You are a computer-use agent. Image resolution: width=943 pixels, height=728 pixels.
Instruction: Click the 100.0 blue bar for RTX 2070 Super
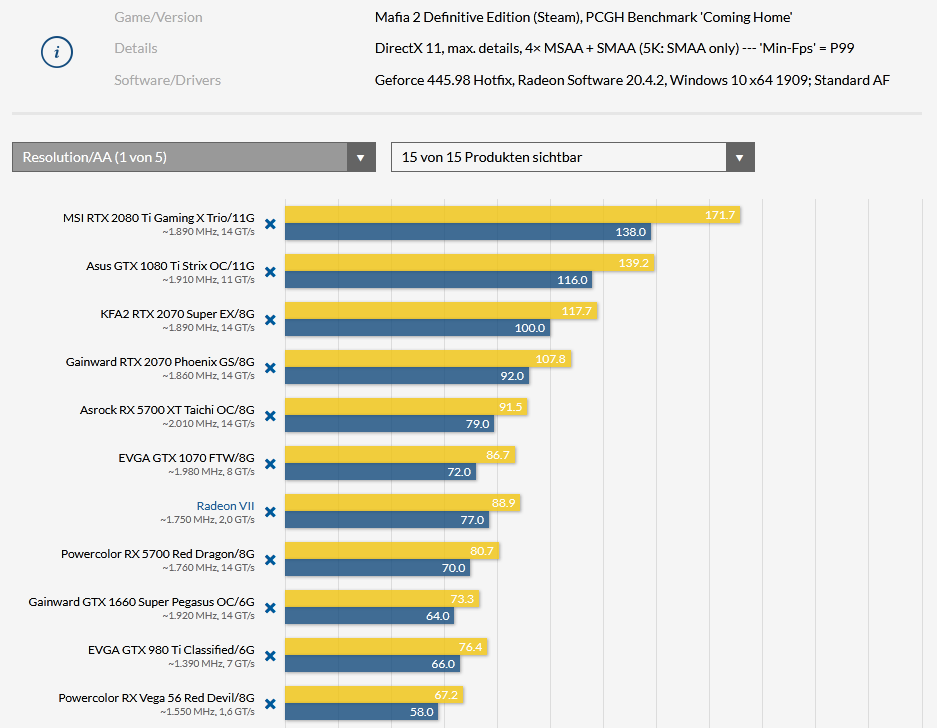[417, 328]
